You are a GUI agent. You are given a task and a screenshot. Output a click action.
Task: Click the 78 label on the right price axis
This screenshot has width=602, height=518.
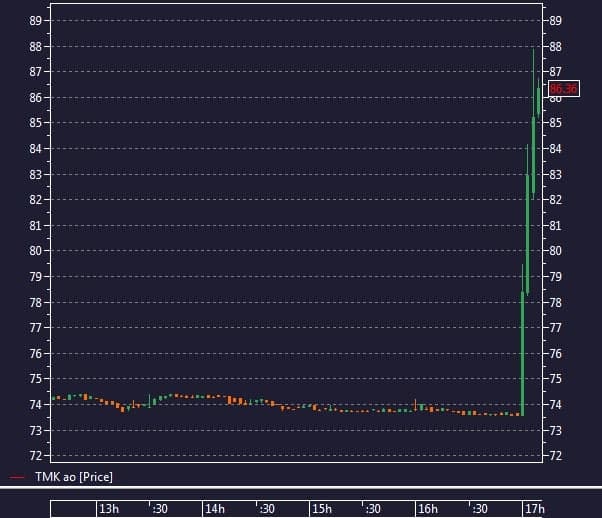pyautogui.click(x=555, y=303)
